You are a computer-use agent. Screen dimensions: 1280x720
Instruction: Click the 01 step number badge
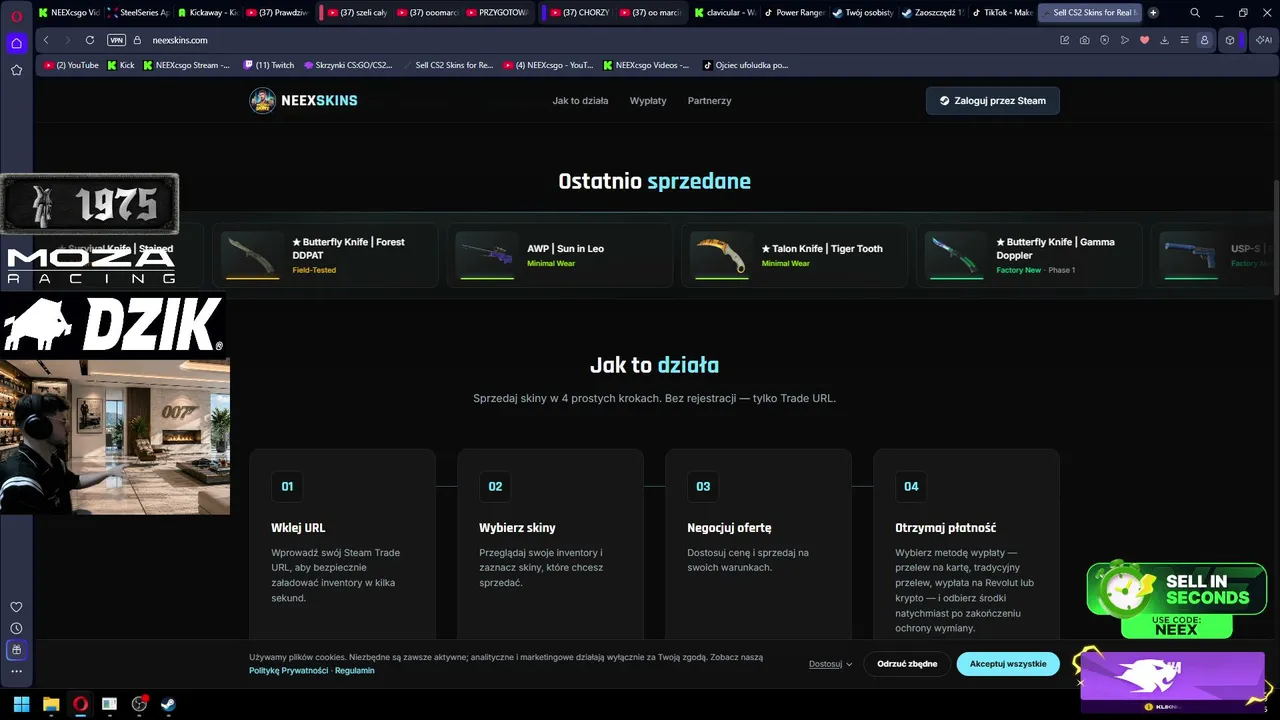click(x=287, y=486)
